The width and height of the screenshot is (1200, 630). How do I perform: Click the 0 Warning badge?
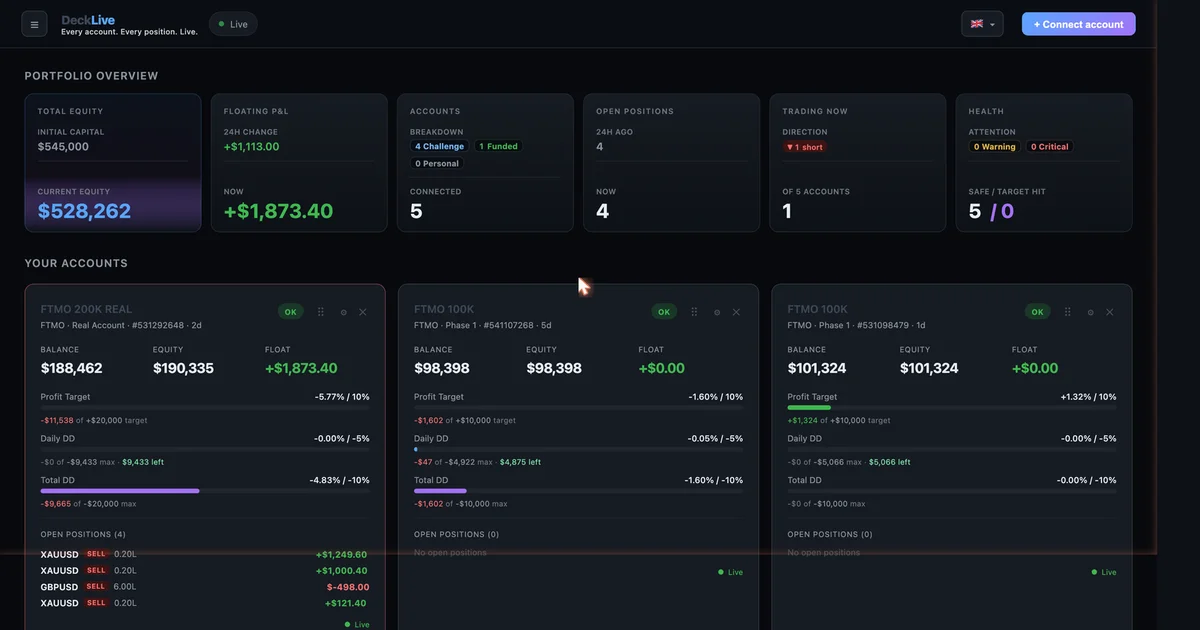(994, 147)
